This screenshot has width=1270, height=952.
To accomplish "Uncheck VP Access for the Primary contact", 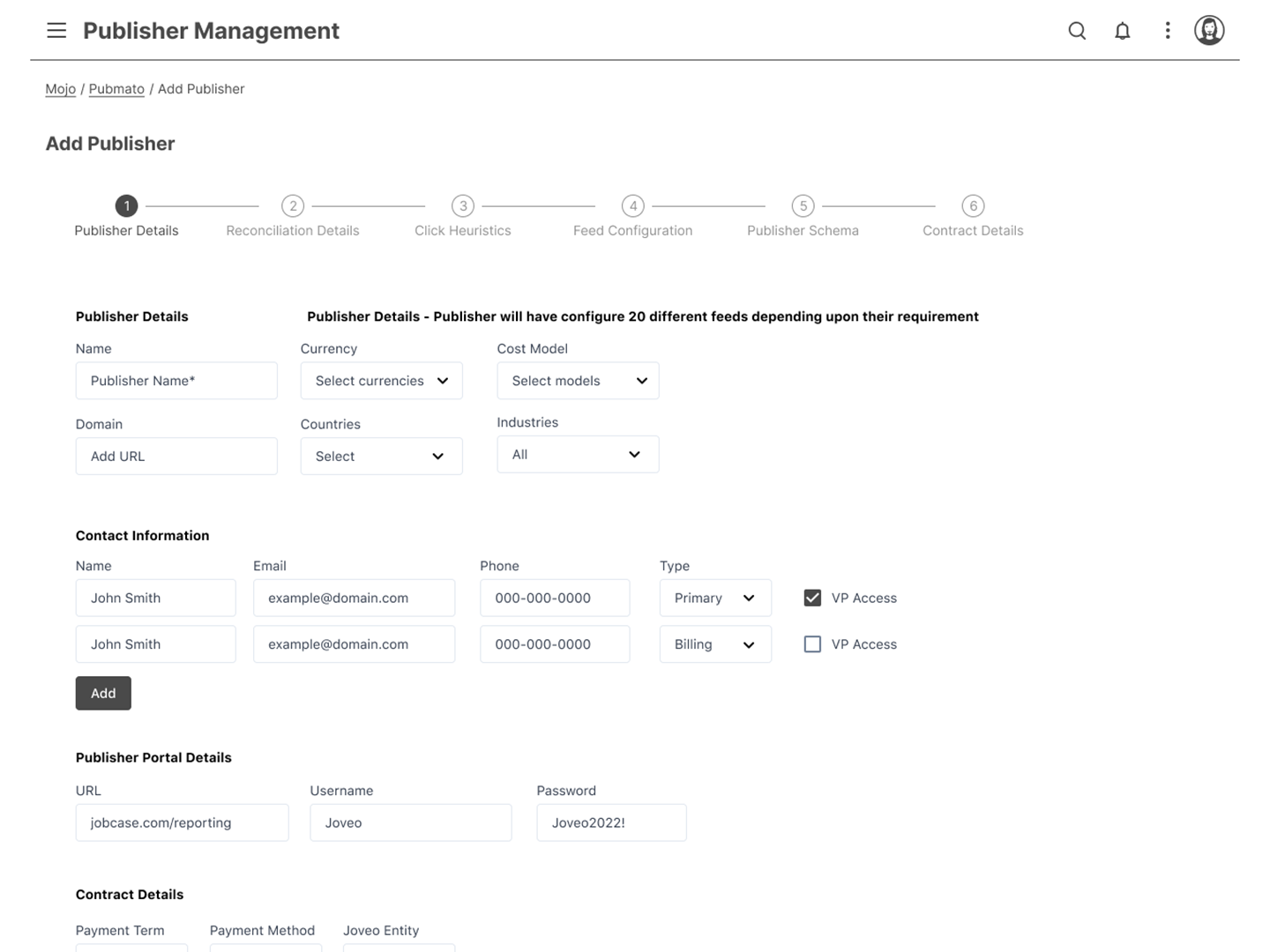I will click(x=812, y=598).
